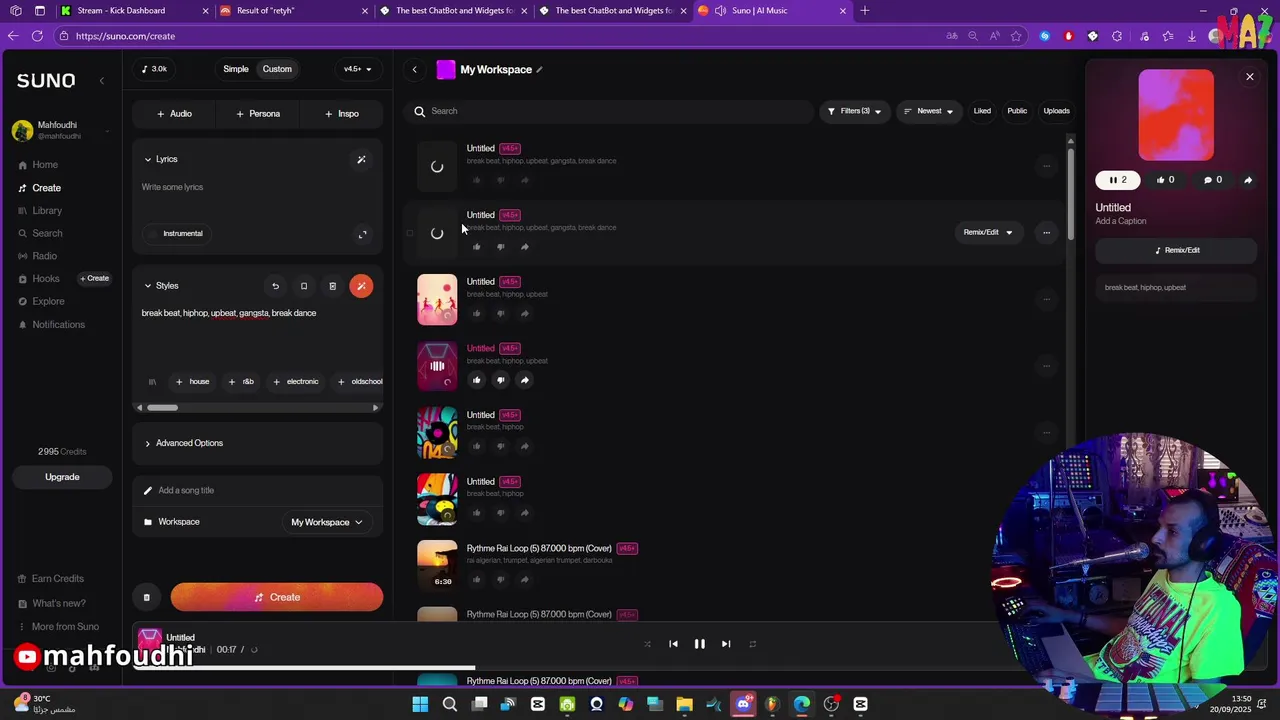Add the electronic style tag
1280x720 pixels.
295,381
